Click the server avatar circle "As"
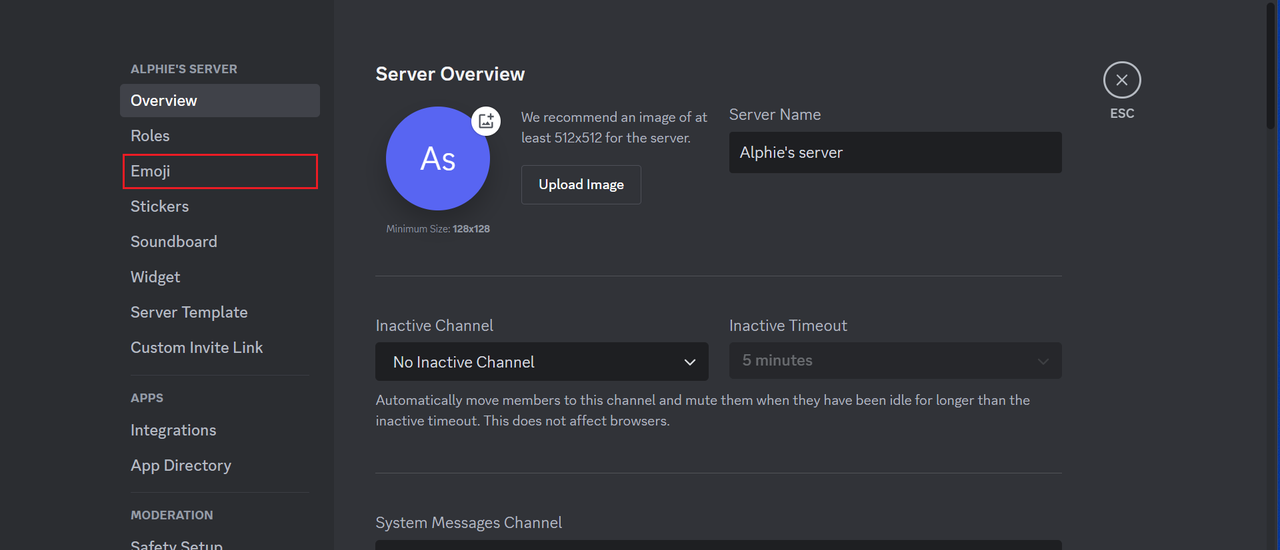This screenshot has height=550, width=1280. click(438, 158)
